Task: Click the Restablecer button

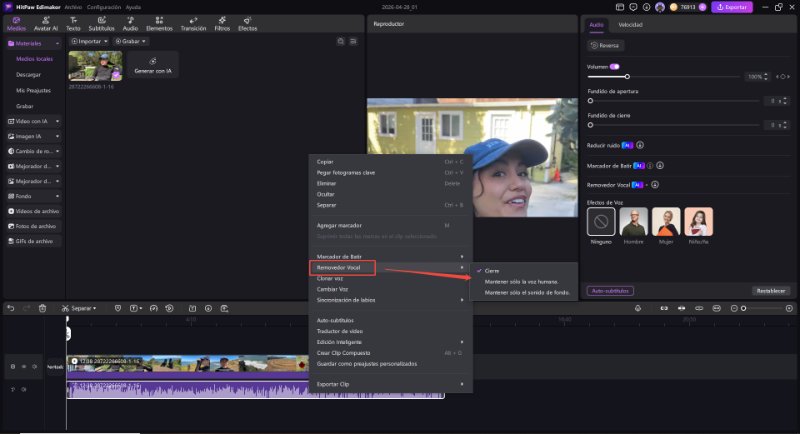Action: [770, 291]
